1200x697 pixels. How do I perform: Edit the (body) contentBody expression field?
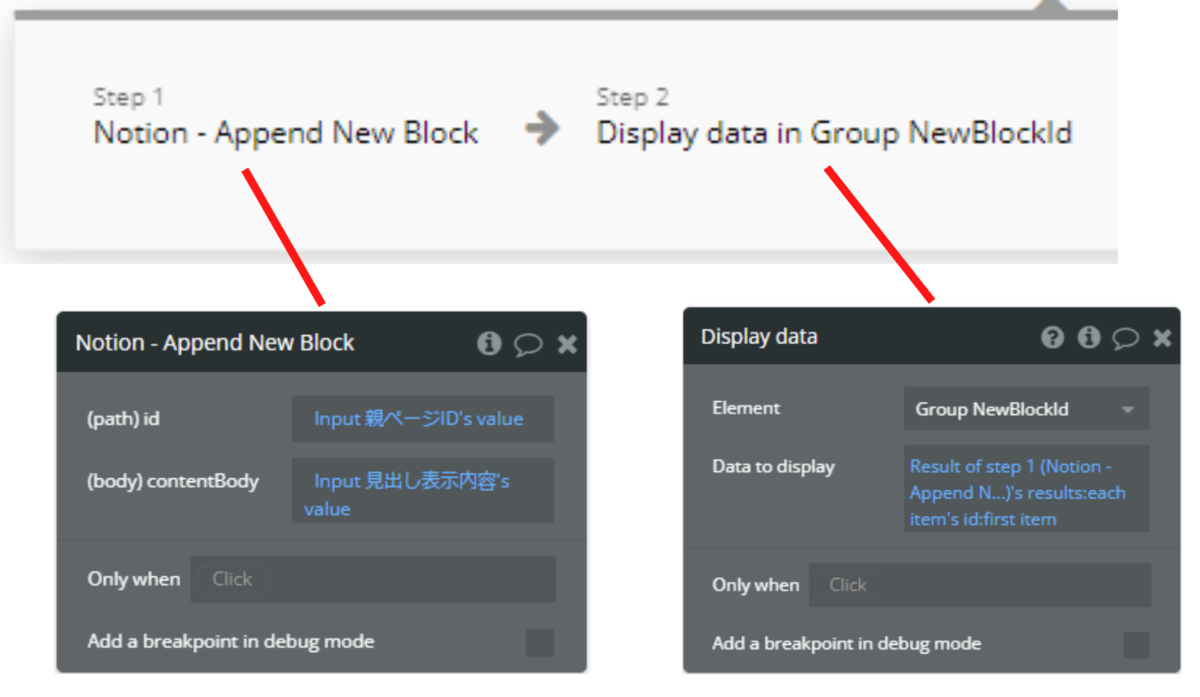423,490
